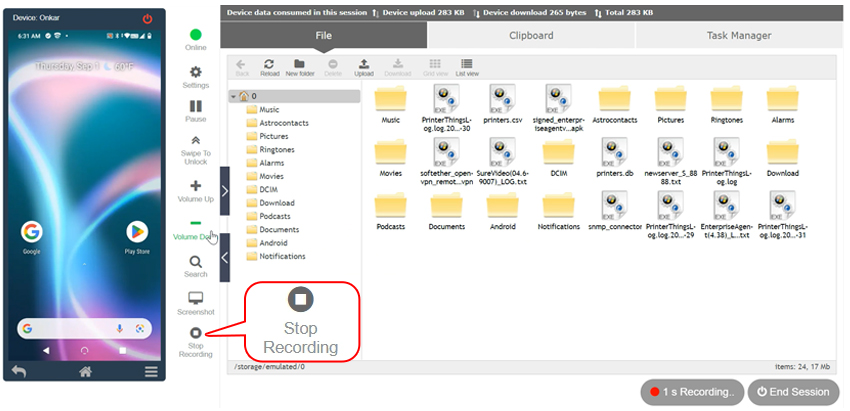Screen dimensions: 850x411
Task: Select Download in the folder tree
Action: (271, 203)
